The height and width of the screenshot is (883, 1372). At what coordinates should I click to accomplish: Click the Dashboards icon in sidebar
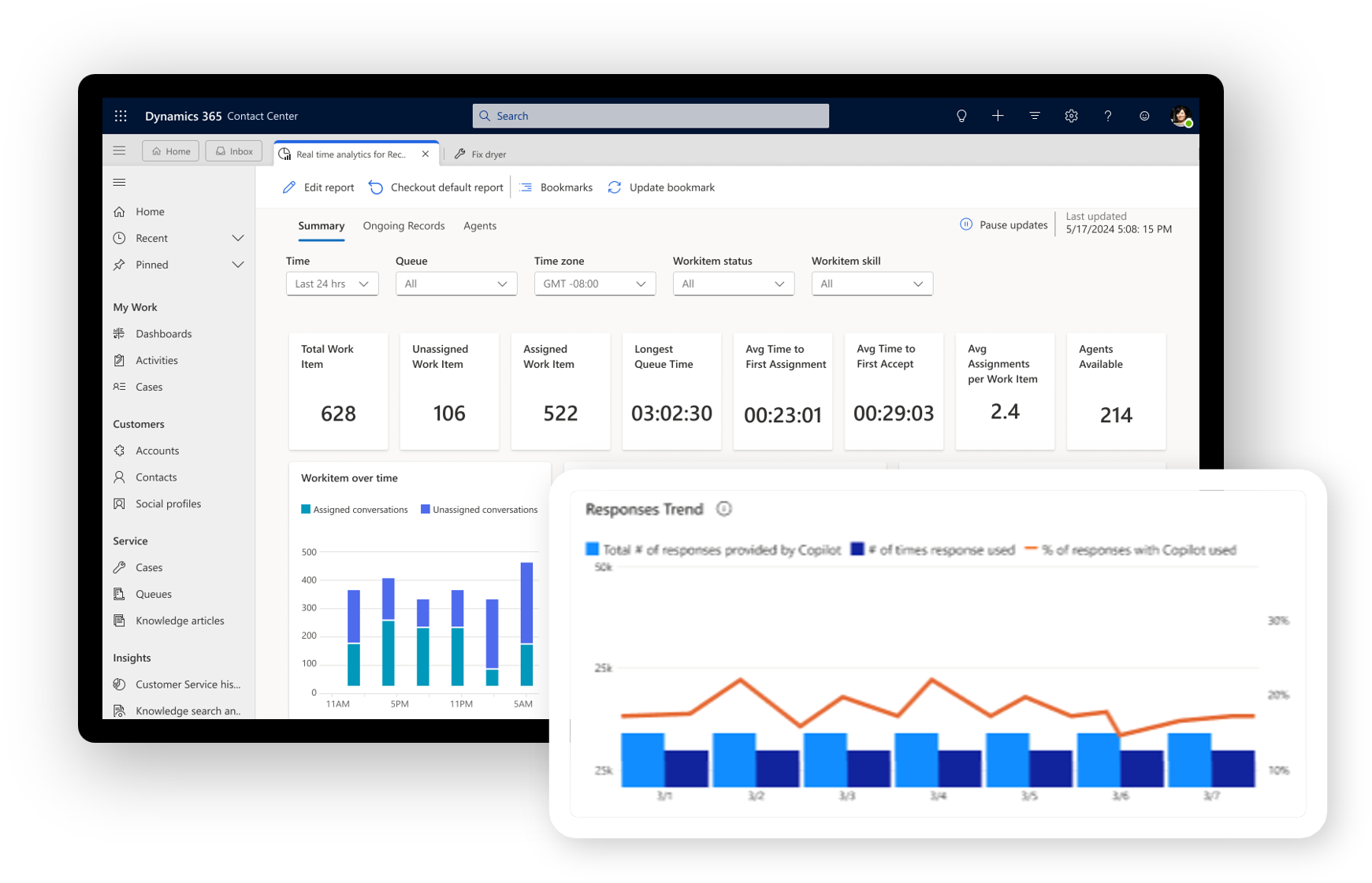tap(119, 333)
